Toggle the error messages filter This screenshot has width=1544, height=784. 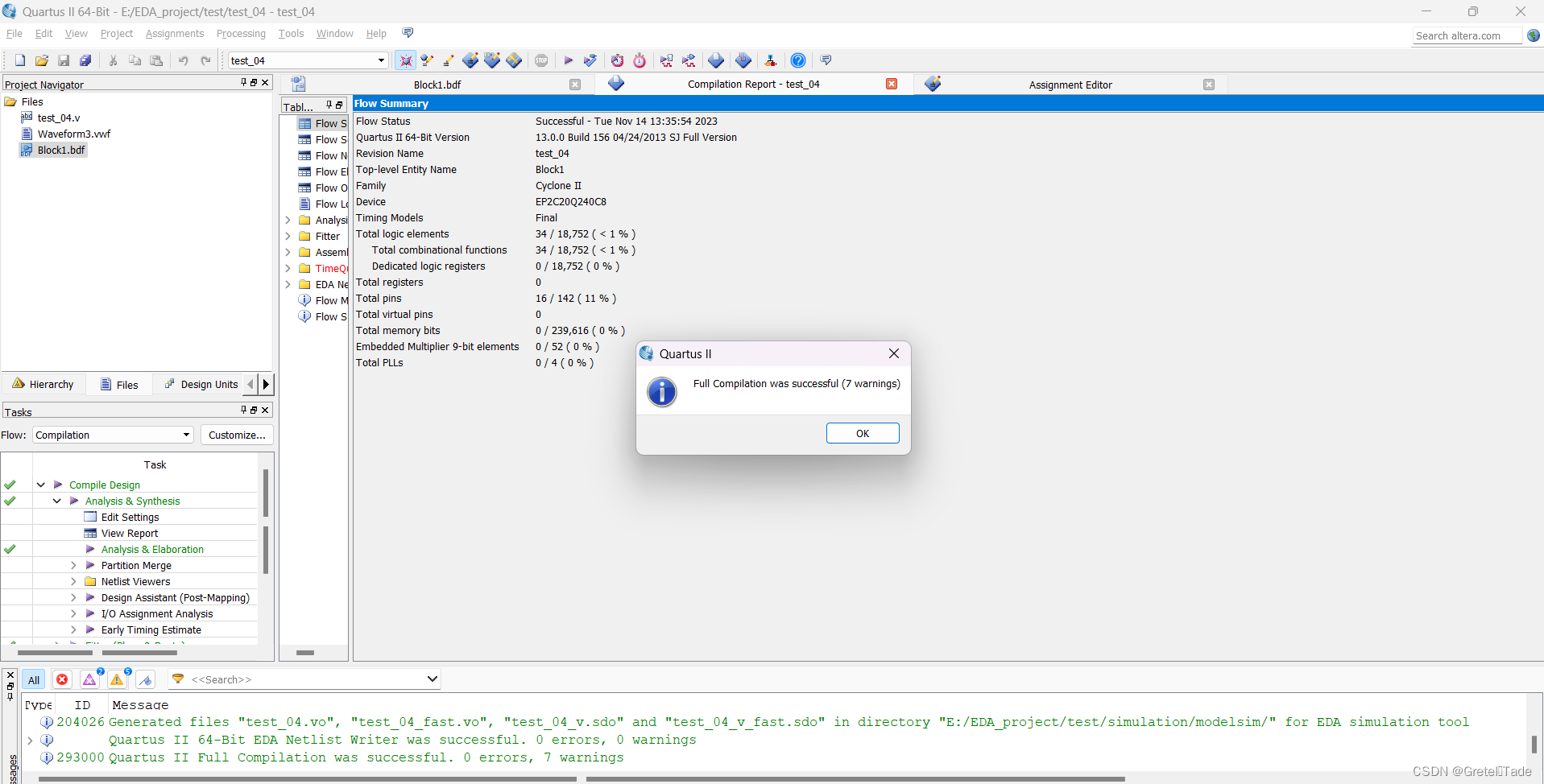[62, 679]
